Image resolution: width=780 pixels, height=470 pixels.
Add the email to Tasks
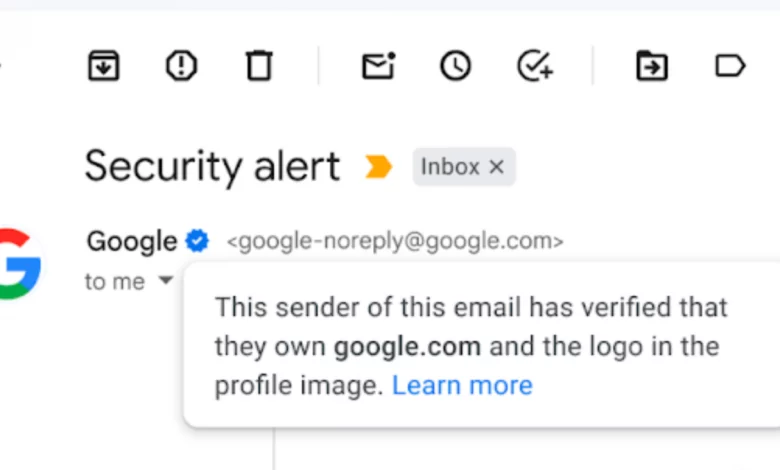coord(535,65)
